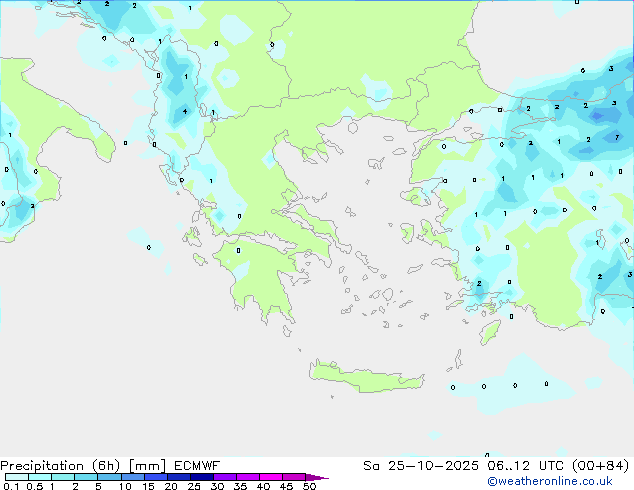Click the legend scale label 0.1

(x=11, y=486)
